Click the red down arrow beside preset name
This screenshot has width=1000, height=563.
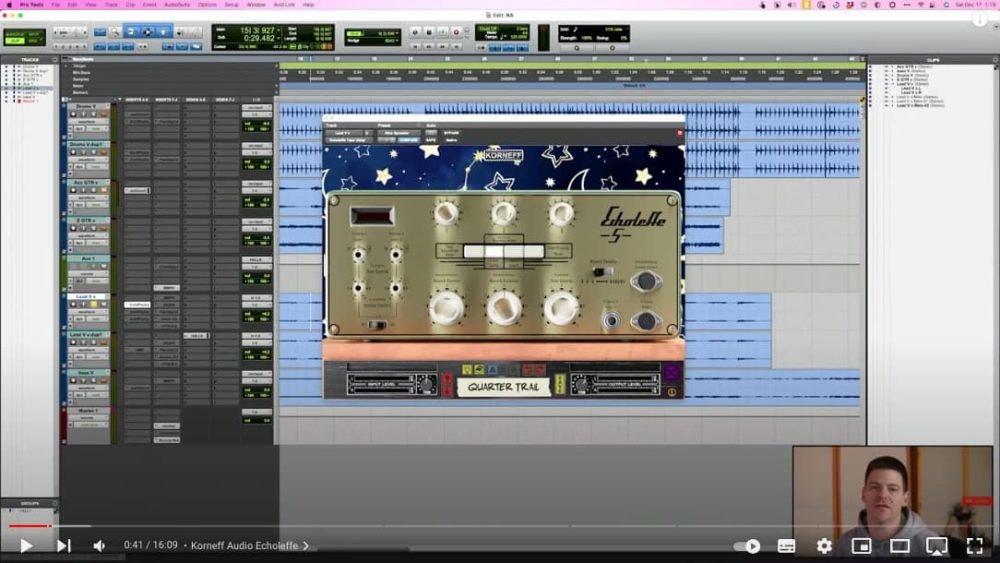click(446, 390)
